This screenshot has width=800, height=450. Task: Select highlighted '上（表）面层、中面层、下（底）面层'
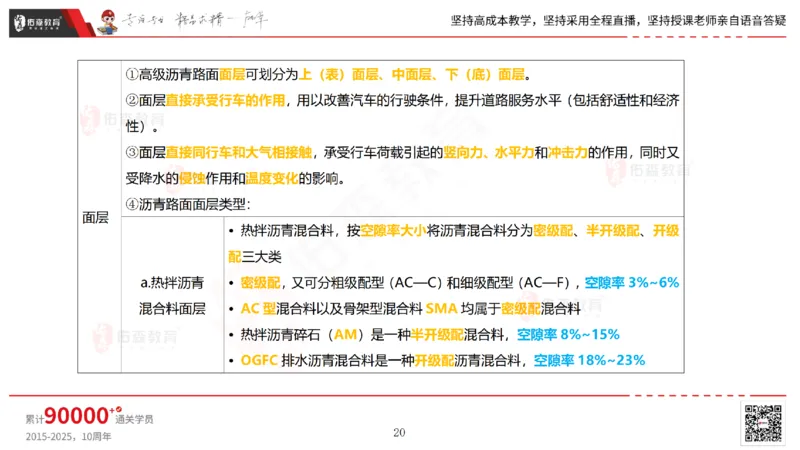coord(412,74)
